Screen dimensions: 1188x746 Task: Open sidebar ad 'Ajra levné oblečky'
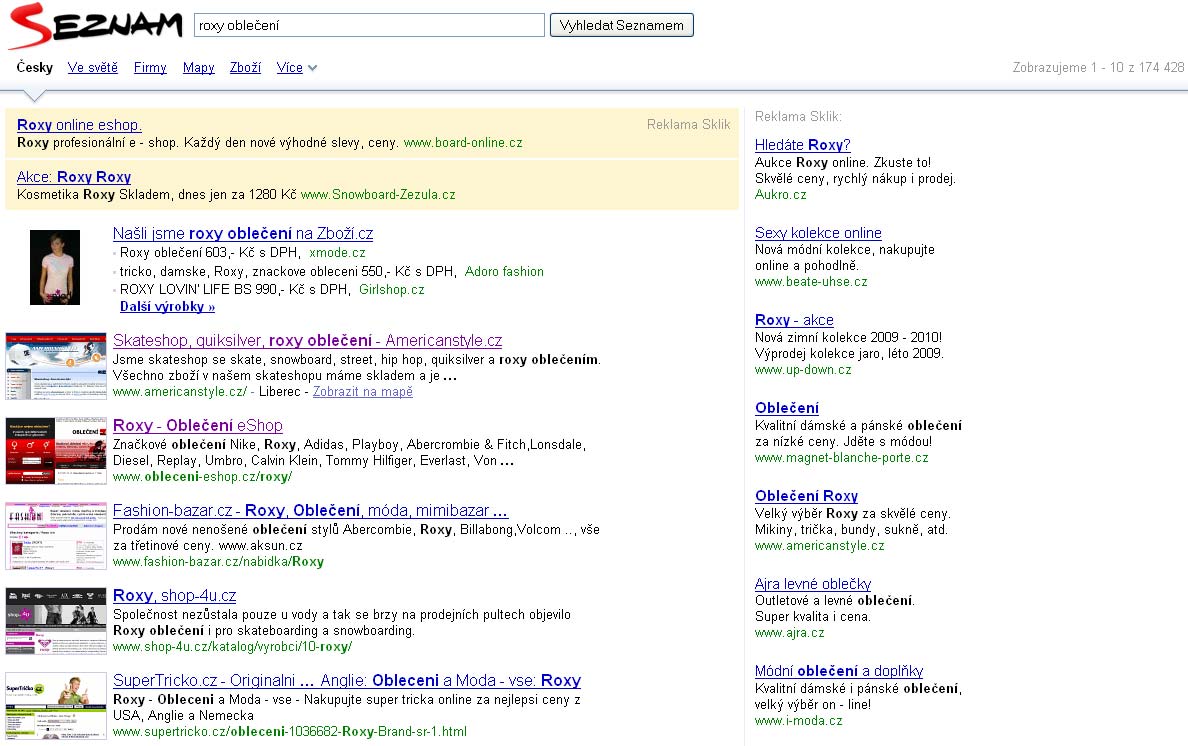(813, 583)
